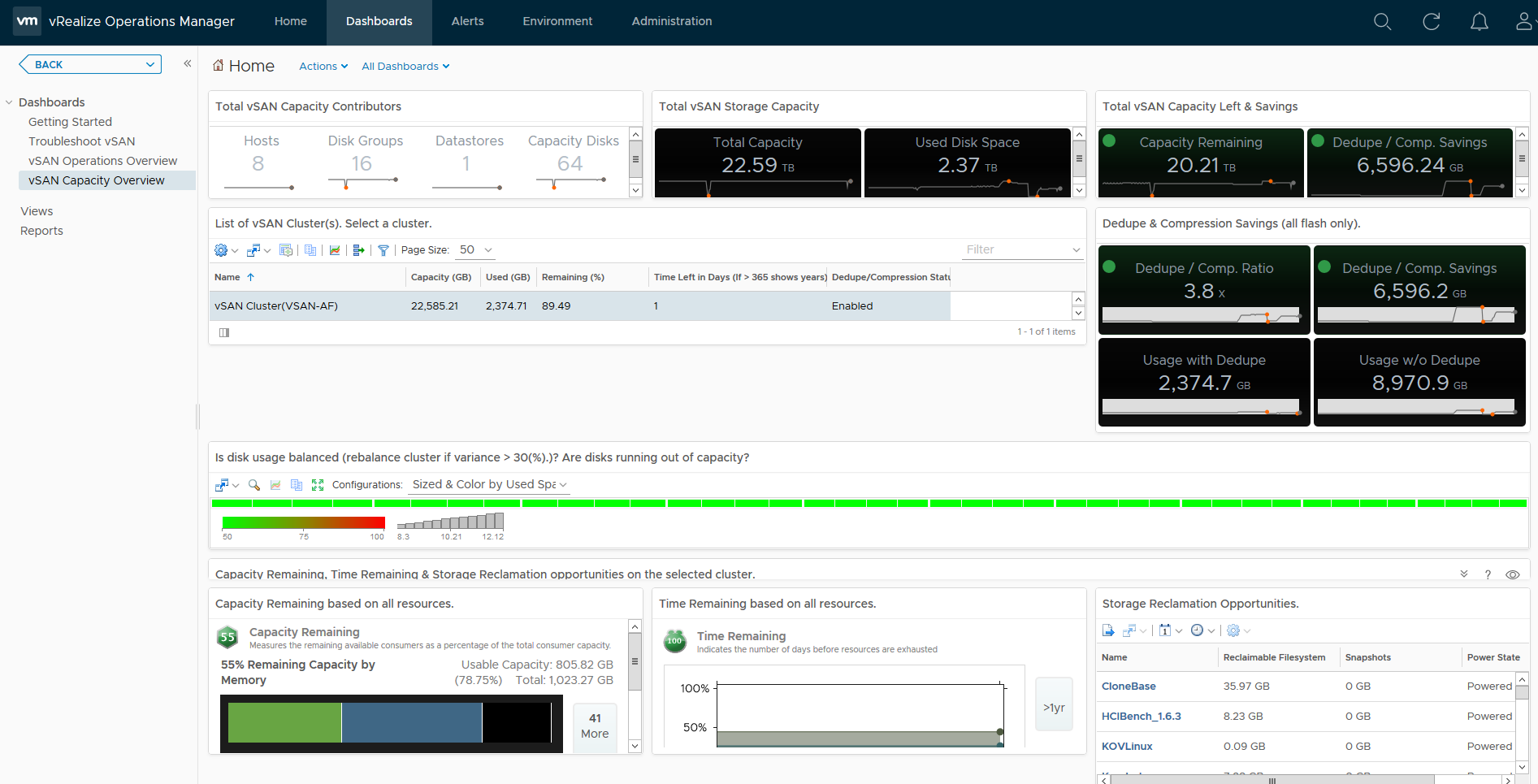Open the All Dashboards dropdown

point(405,67)
